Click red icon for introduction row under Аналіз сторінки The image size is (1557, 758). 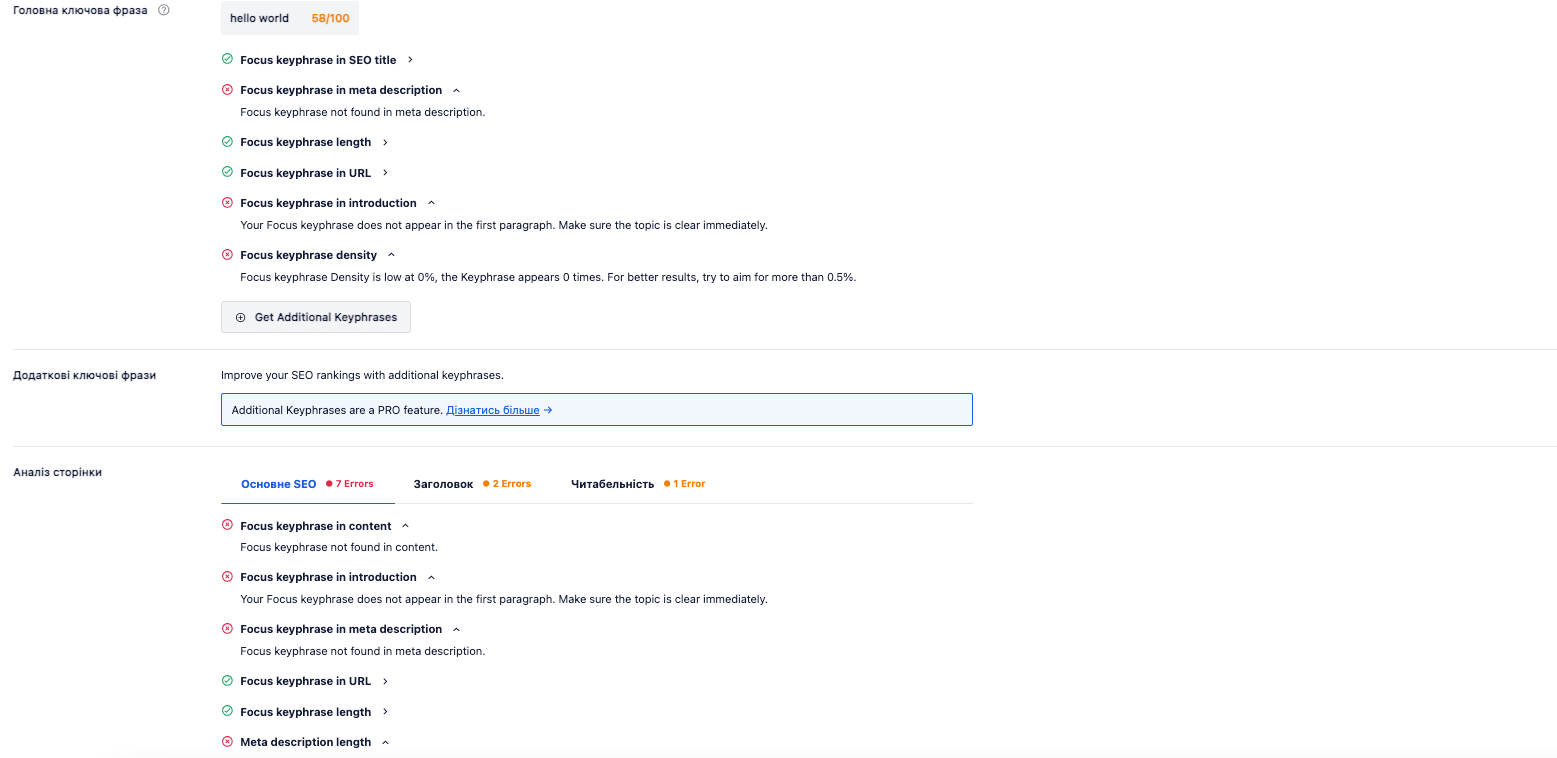click(x=227, y=577)
